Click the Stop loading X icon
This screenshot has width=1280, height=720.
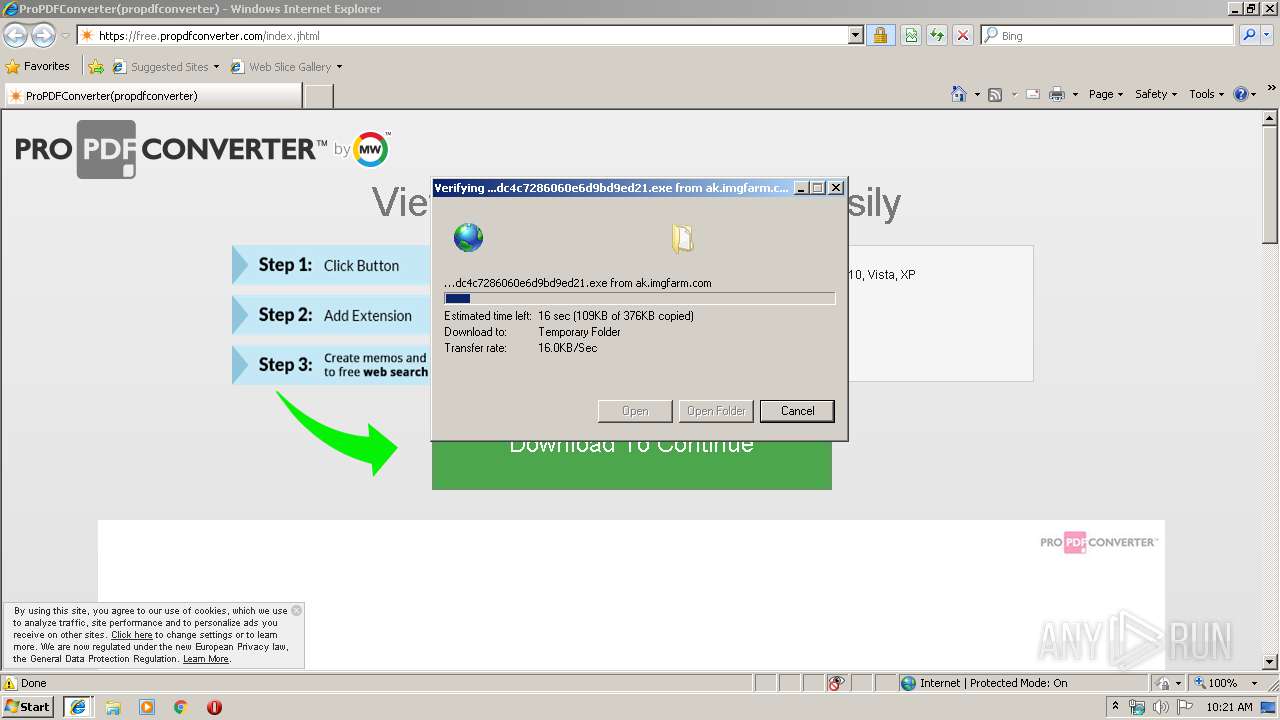[963, 35]
